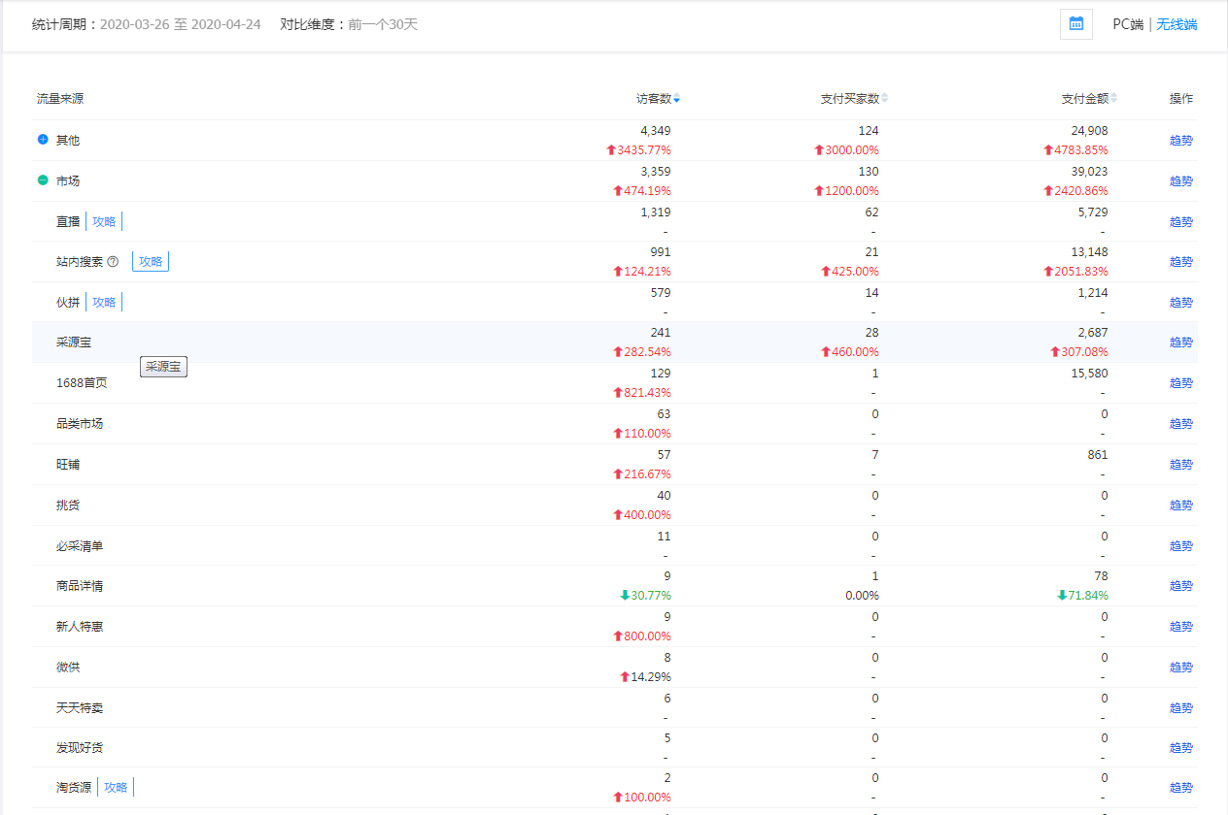1228x815 pixels.
Task: Select the 1688首页 source label
Action: (x=81, y=383)
